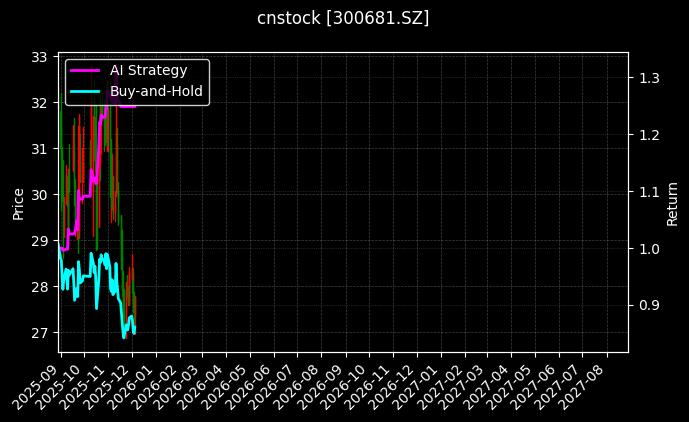Click date label 2026-11
The width and height of the screenshot is (689, 422).
368,386
